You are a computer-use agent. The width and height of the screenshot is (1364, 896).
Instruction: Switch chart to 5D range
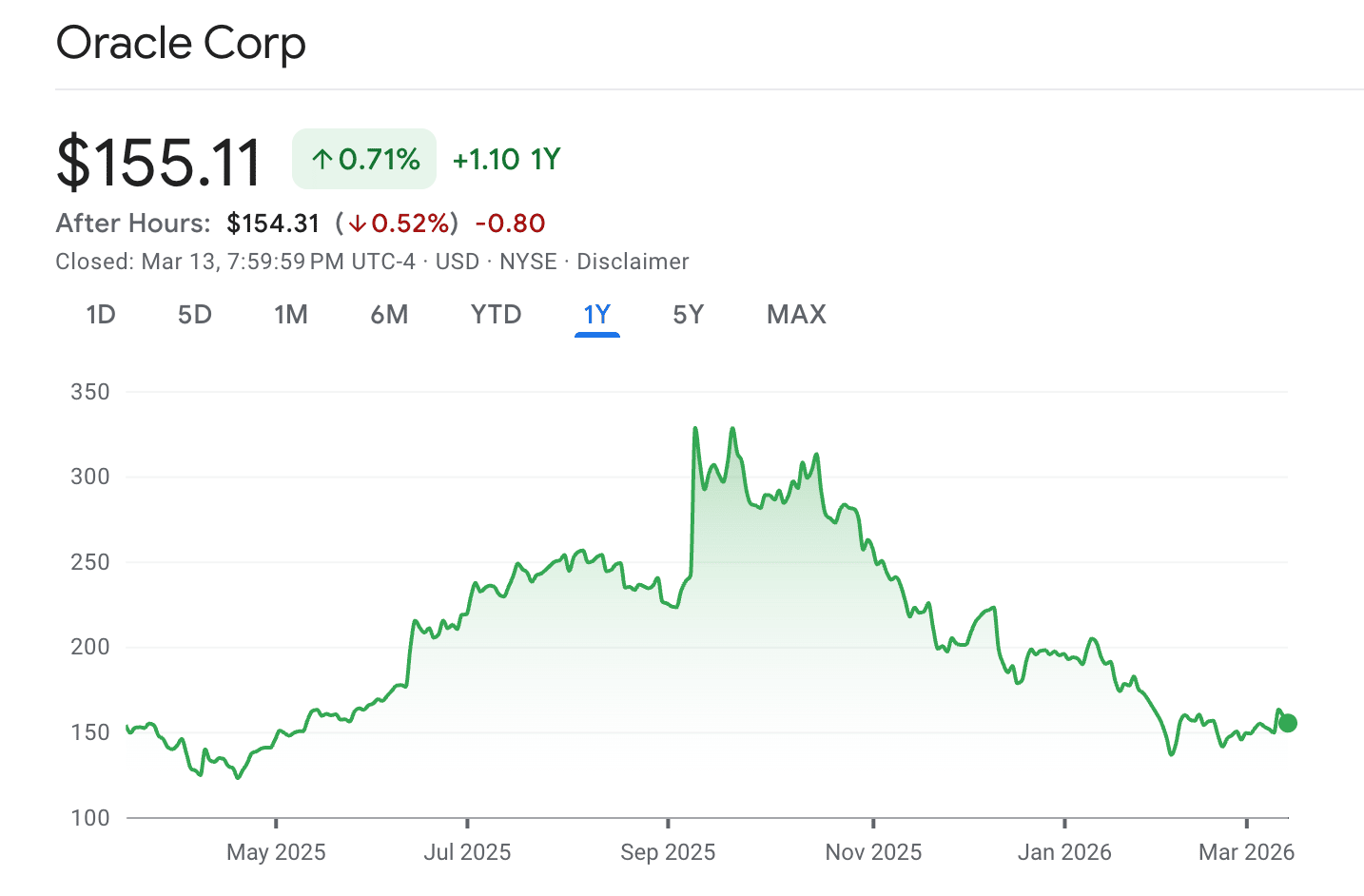195,315
